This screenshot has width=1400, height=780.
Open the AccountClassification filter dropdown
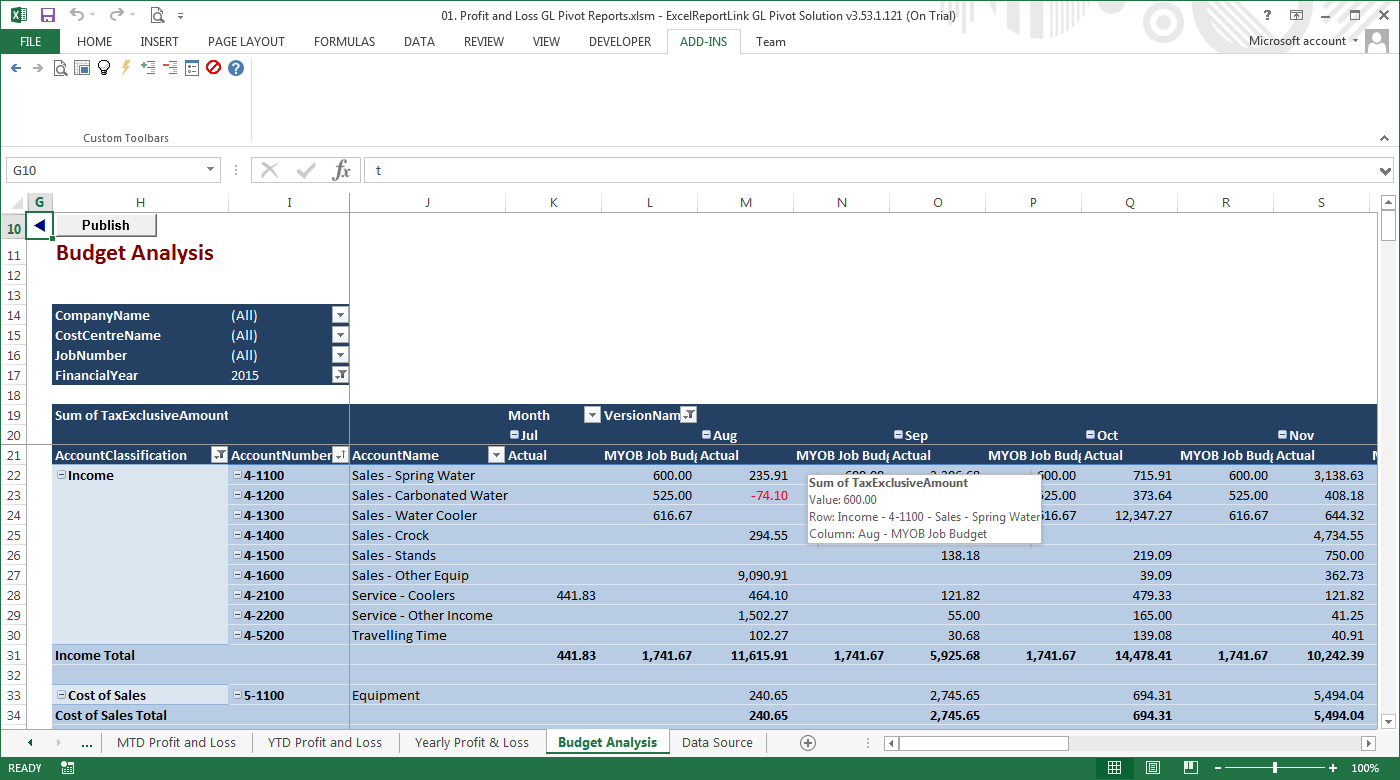coord(219,455)
